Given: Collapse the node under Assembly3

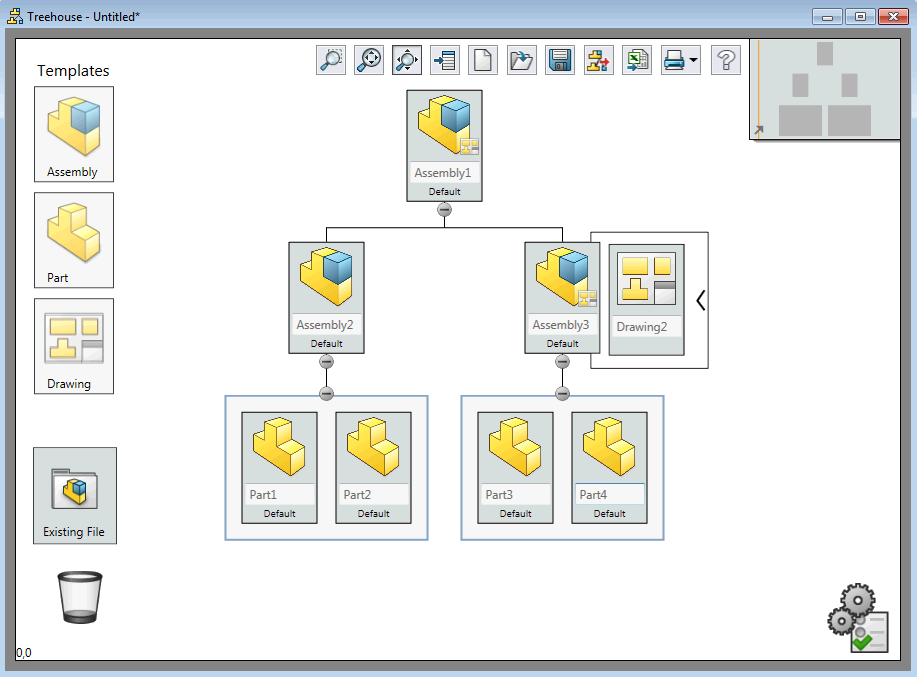Looking at the screenshot, I should click(x=562, y=361).
